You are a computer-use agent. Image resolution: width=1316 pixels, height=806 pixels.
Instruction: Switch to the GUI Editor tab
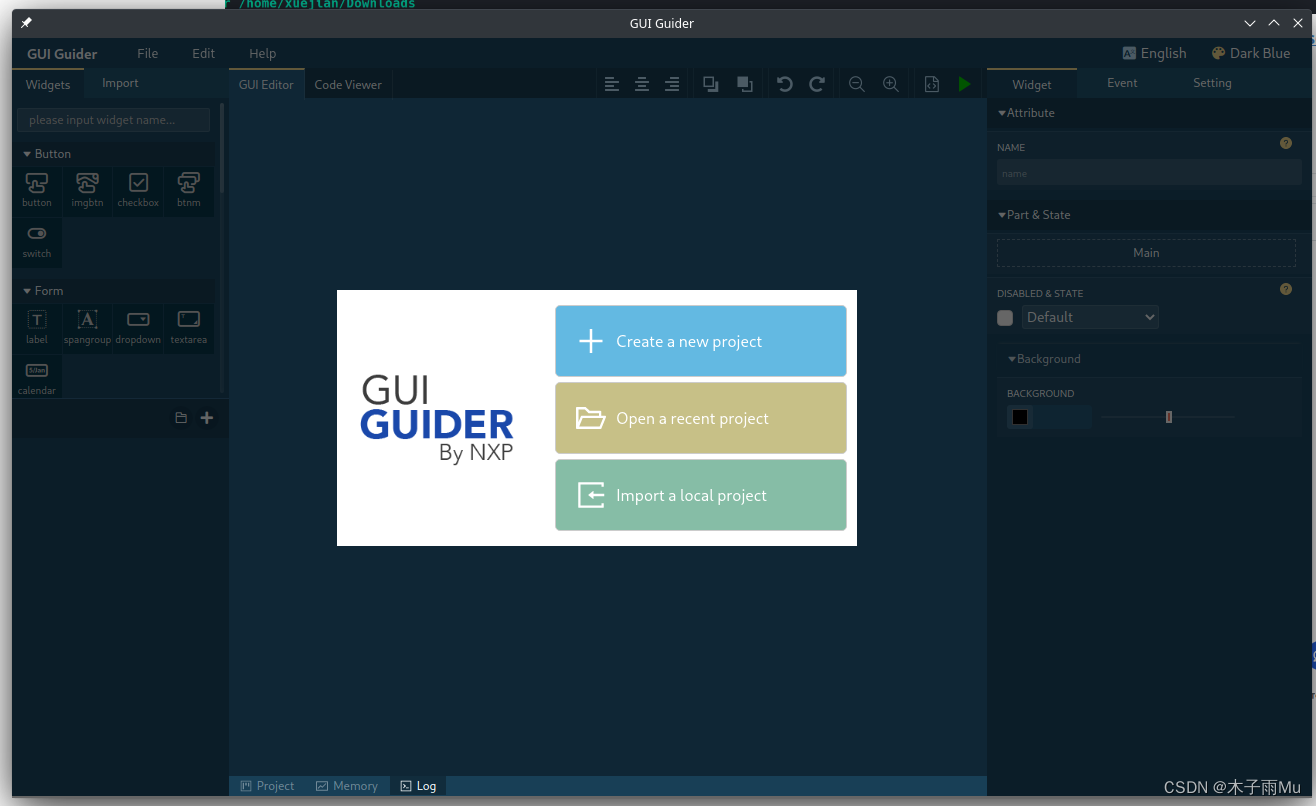[x=266, y=85]
